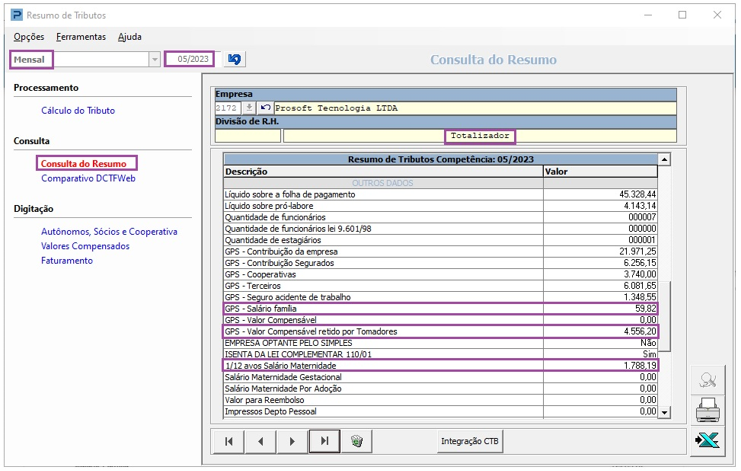741x471 pixels.
Task: Open Comparativo DCTFWeb link
Action: [x=88, y=179]
